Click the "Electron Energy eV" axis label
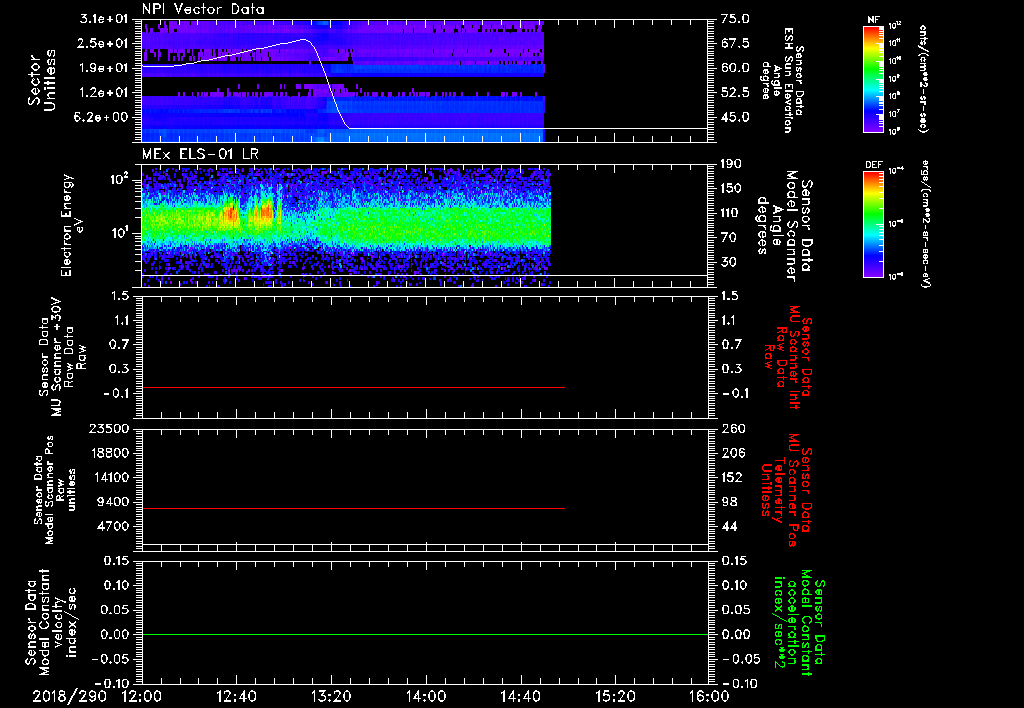 (72, 225)
